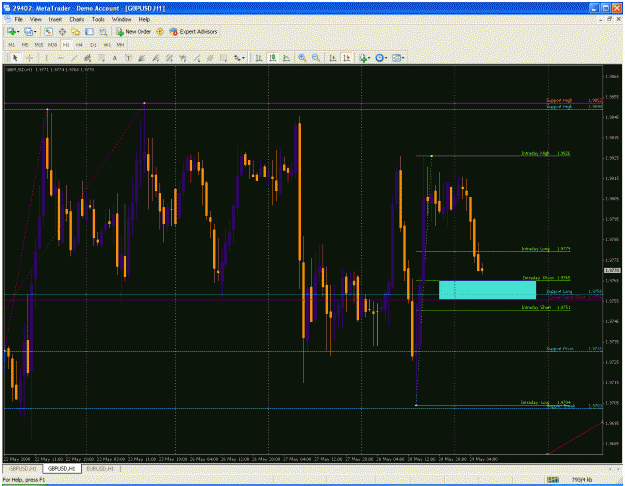The height and width of the screenshot is (486, 625).
Task: Toggle Auto Scroll chart icon
Action: click(x=333, y=58)
